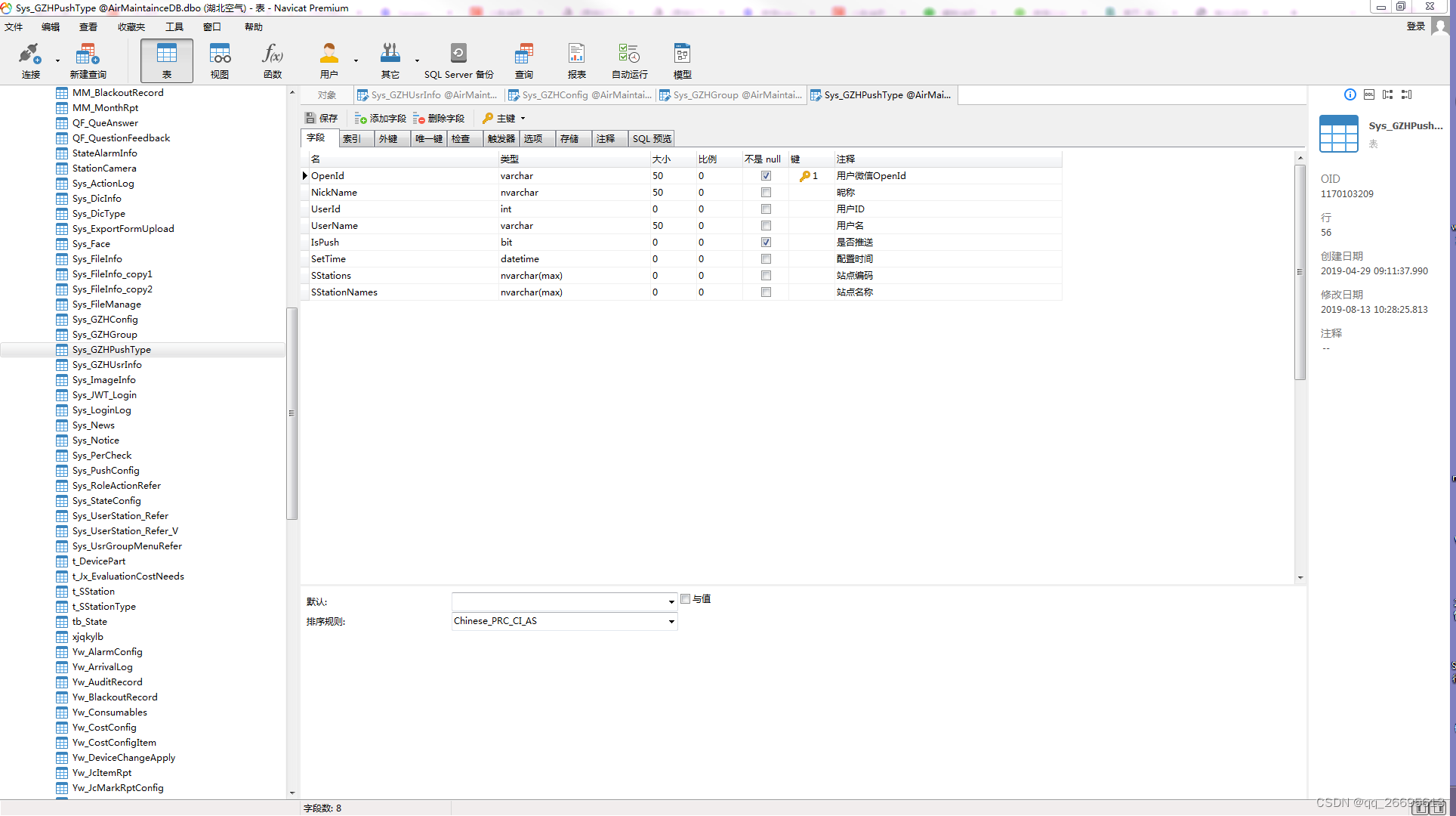Click the field grid's vertical scrollbar
Viewport: 1456px width, 816px height.
(x=1300, y=272)
